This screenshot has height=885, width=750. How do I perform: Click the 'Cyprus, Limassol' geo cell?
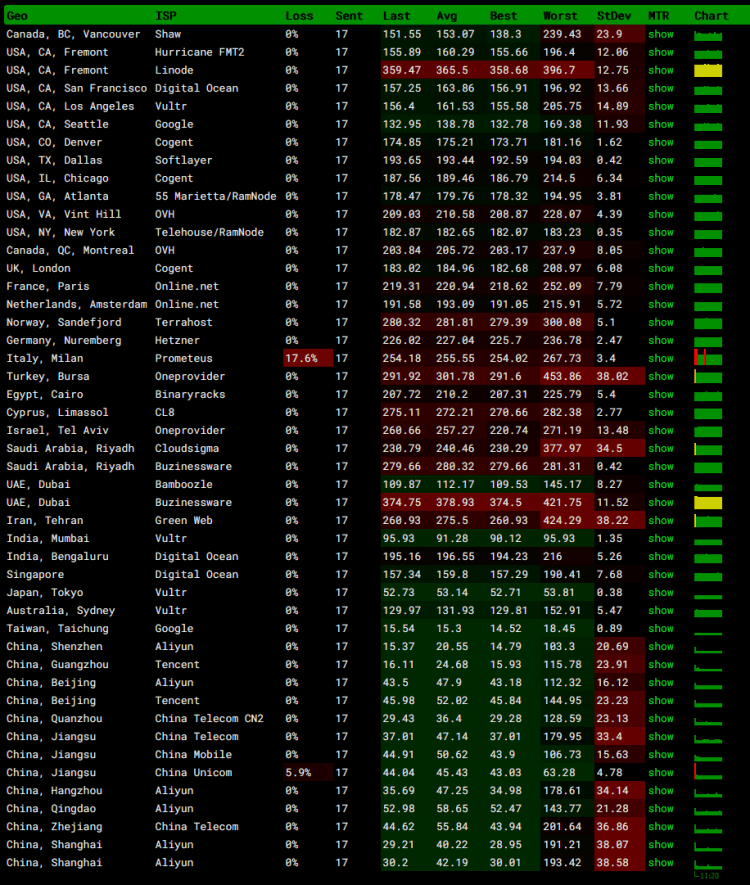tap(58, 413)
